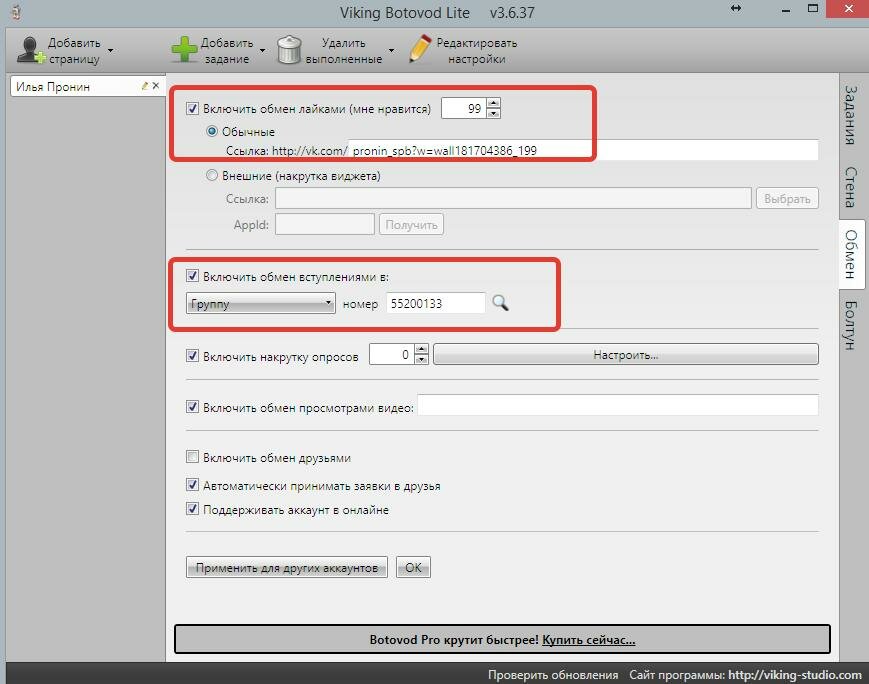Click the pencil icon on Илья Пронин tab

[x=145, y=86]
